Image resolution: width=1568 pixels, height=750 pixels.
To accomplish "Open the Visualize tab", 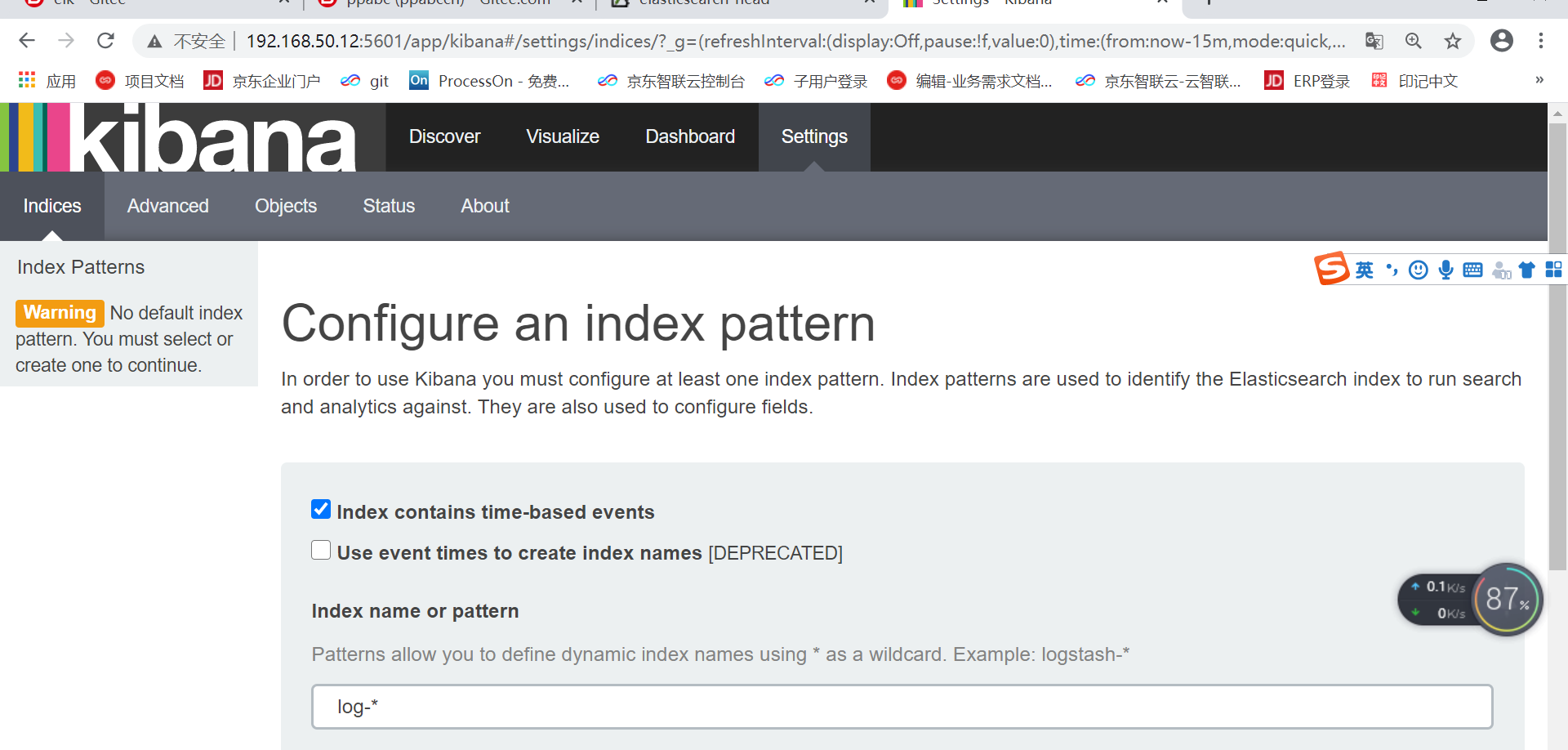I will 563,137.
